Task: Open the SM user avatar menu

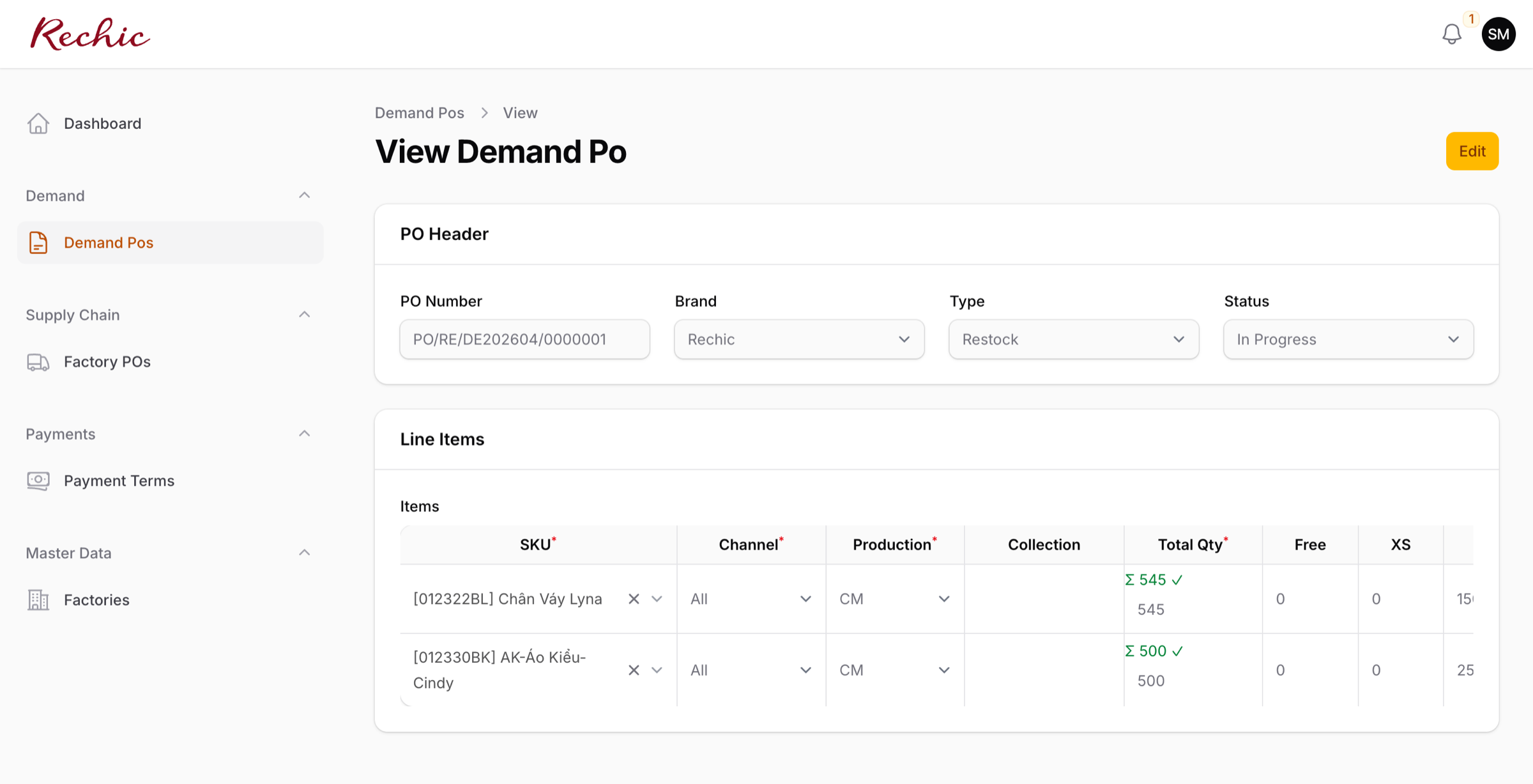Action: coord(1499,34)
